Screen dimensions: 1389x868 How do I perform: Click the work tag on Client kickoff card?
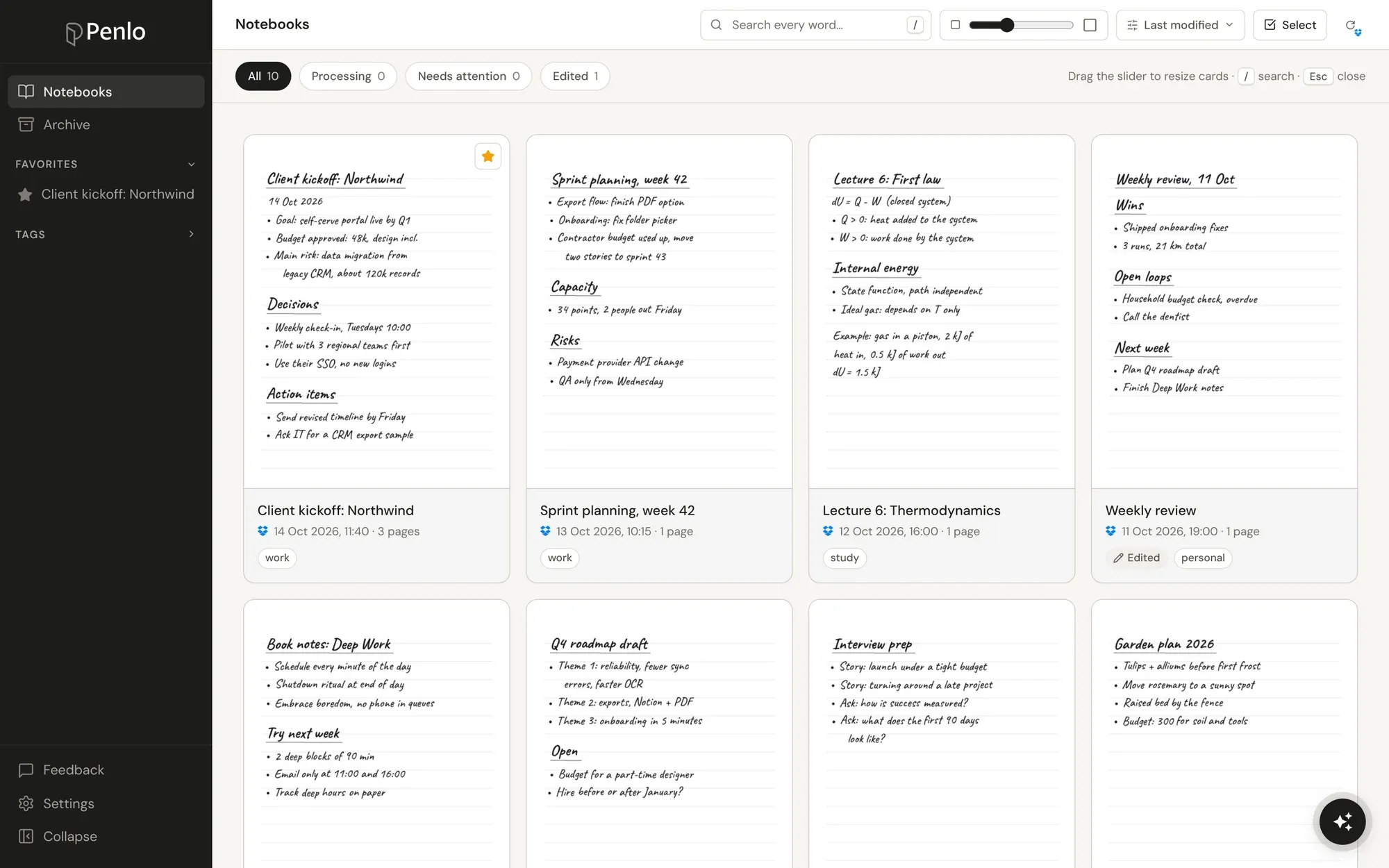[277, 558]
